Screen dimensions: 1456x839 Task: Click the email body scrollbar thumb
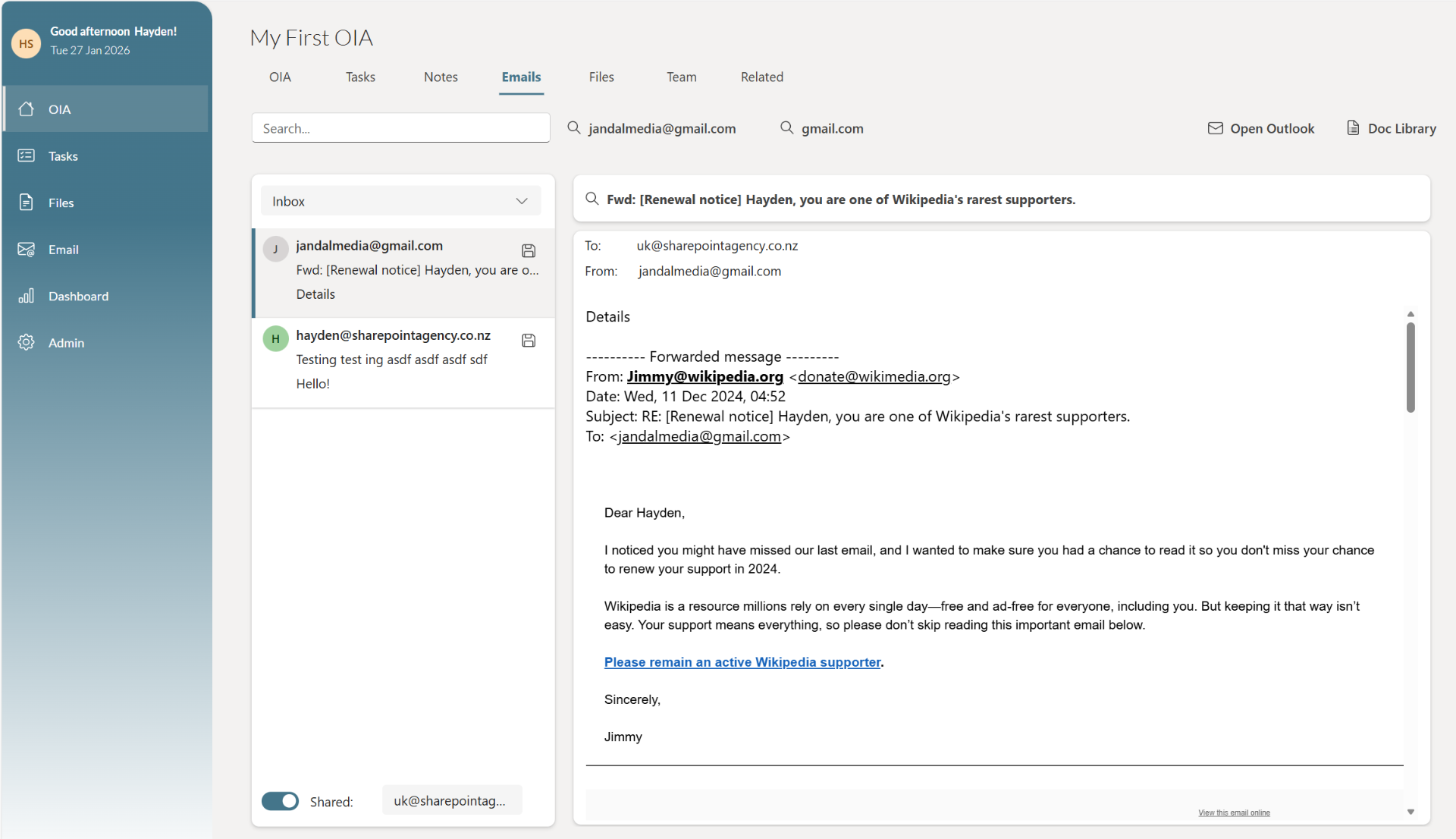tap(1410, 368)
